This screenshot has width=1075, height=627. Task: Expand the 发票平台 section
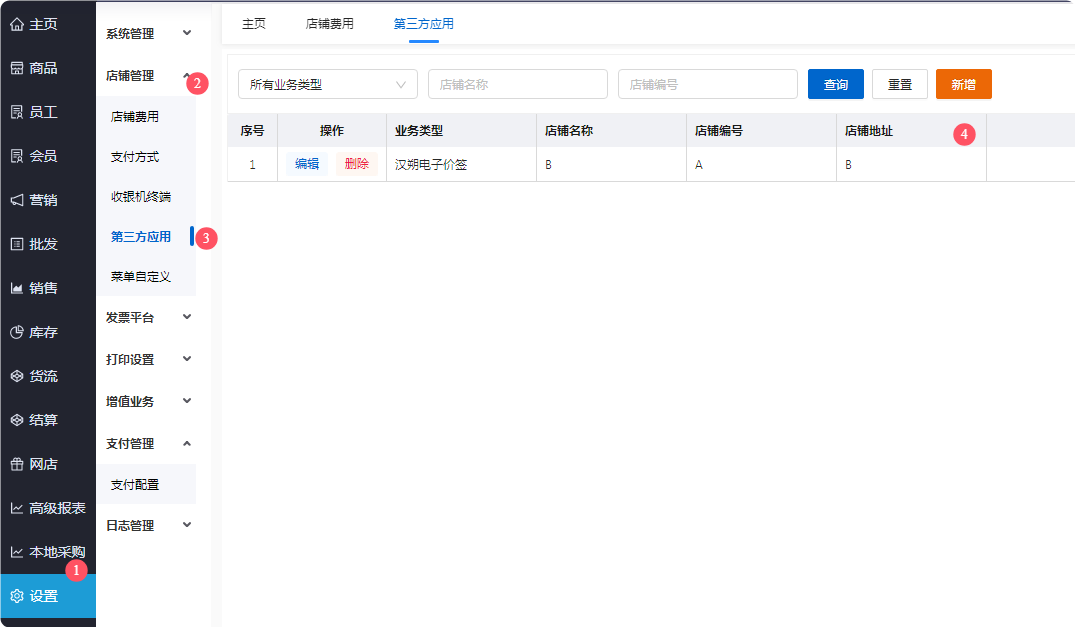(x=186, y=317)
